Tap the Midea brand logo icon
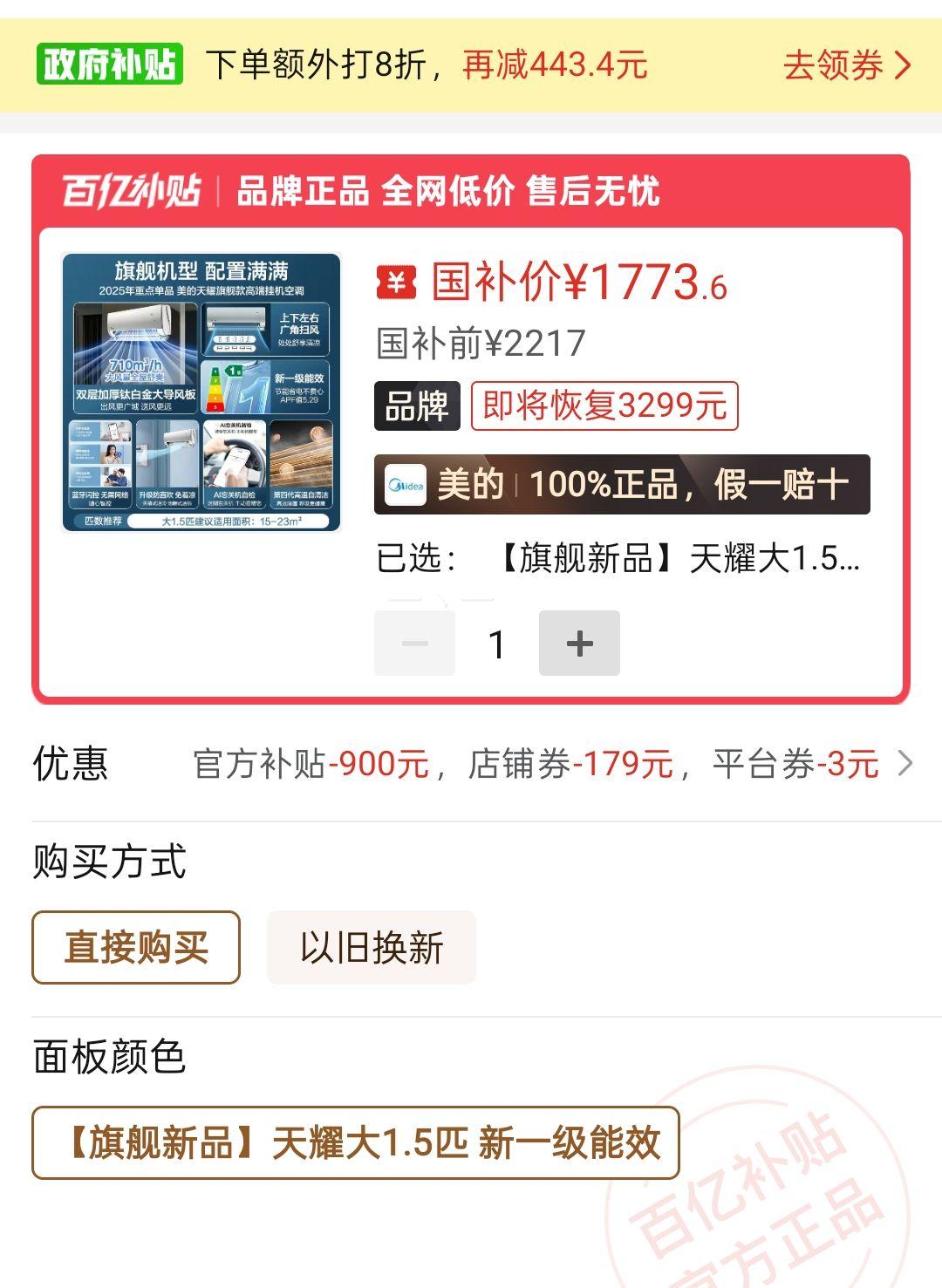 406,485
